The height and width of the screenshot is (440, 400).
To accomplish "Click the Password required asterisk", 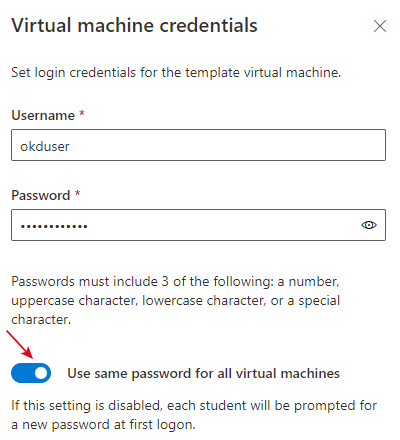I will point(77,193).
